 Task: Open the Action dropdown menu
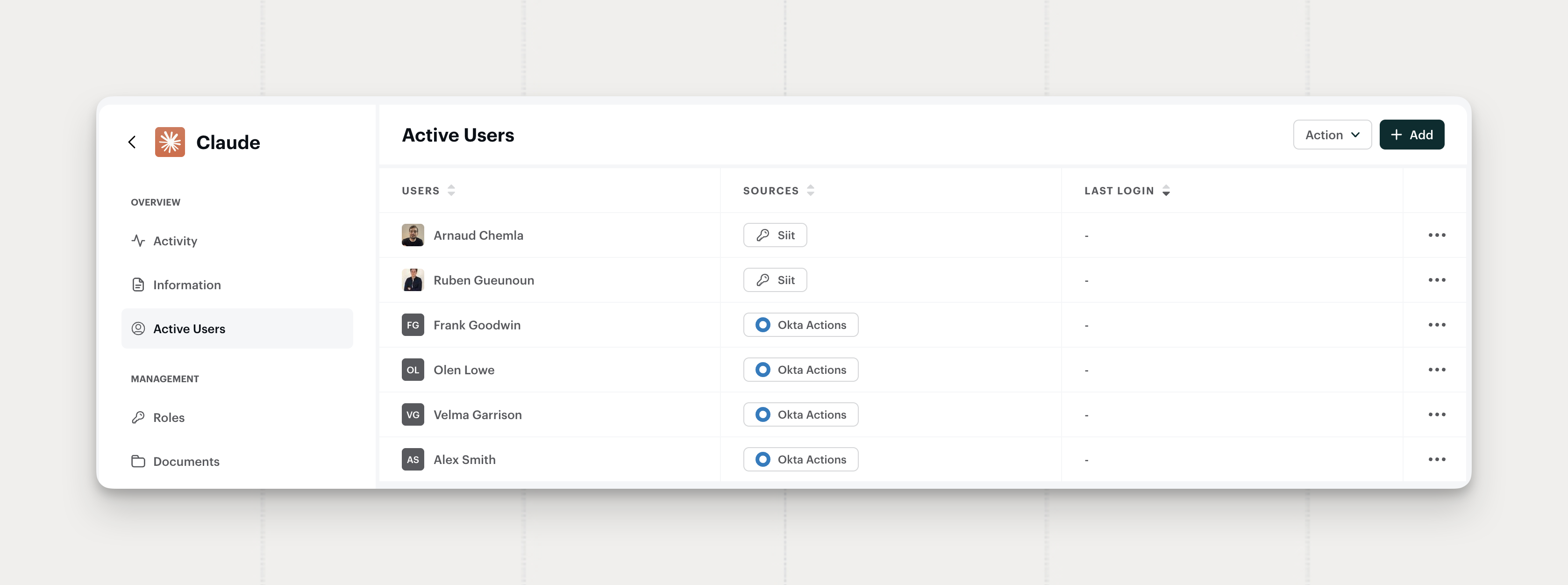(x=1332, y=135)
